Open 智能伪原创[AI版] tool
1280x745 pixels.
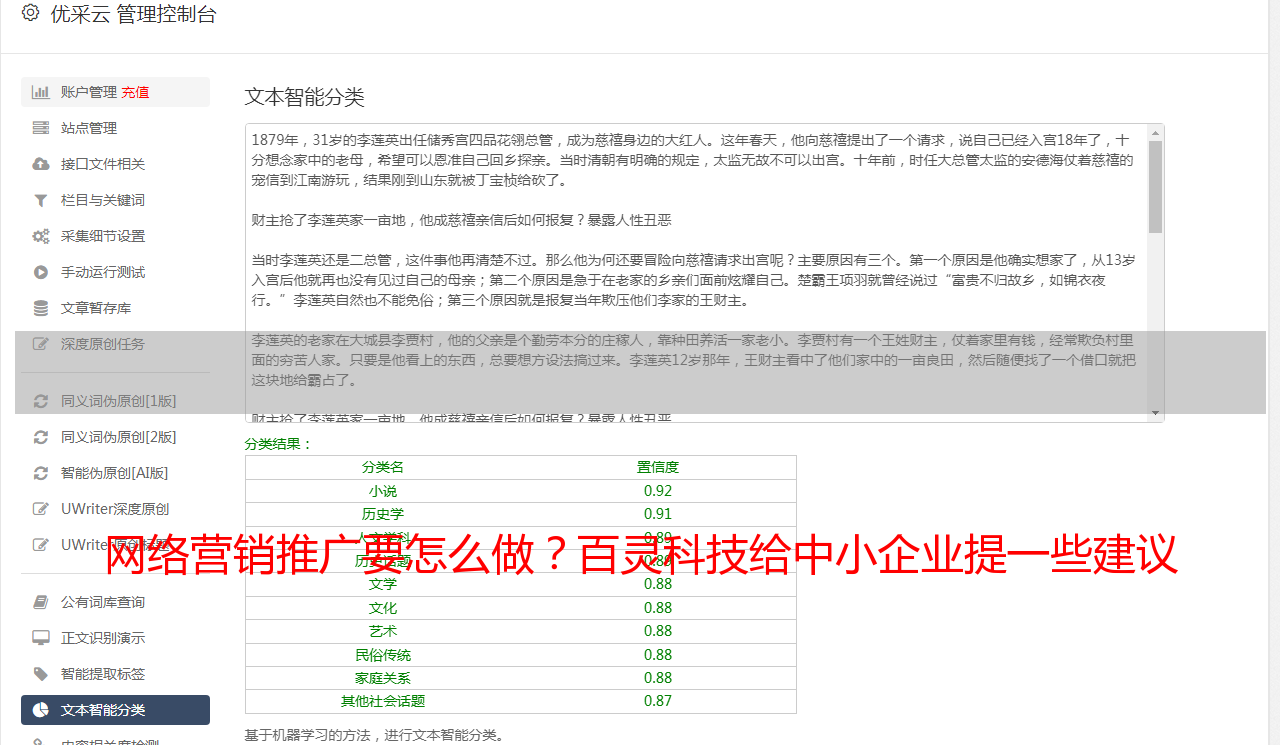[115, 473]
